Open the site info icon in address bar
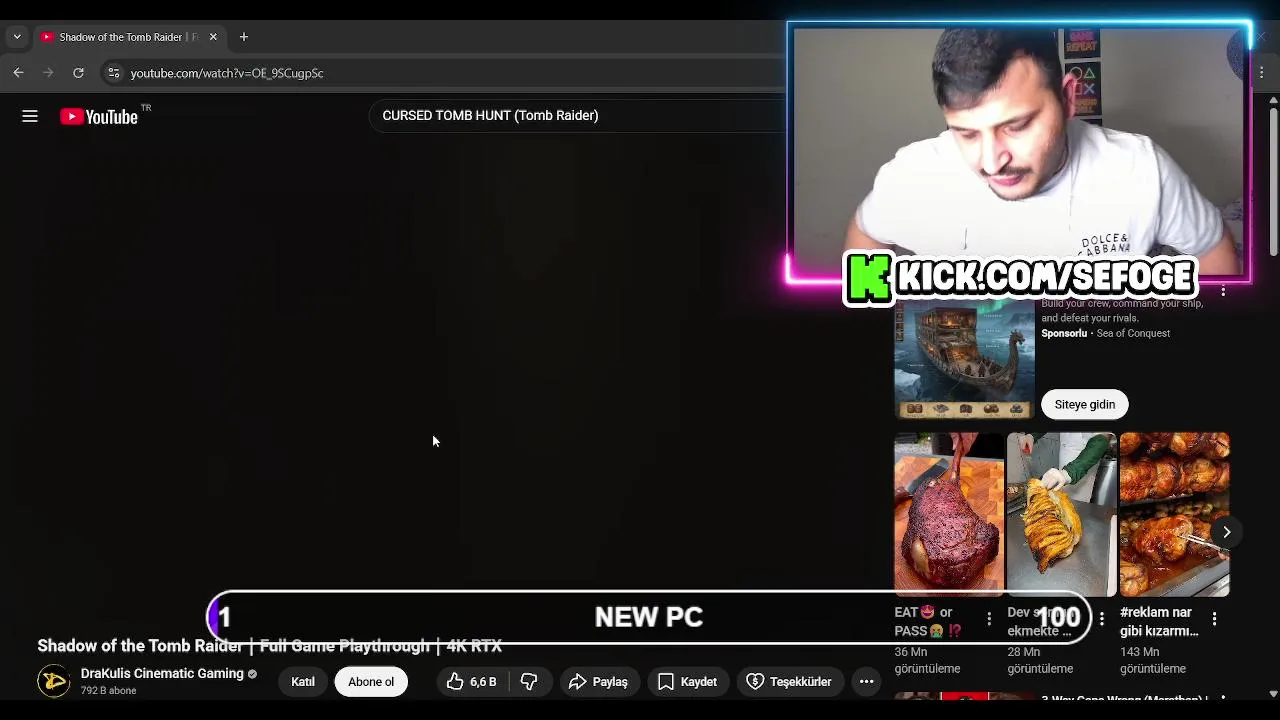Viewport: 1280px width, 720px height. point(114,73)
